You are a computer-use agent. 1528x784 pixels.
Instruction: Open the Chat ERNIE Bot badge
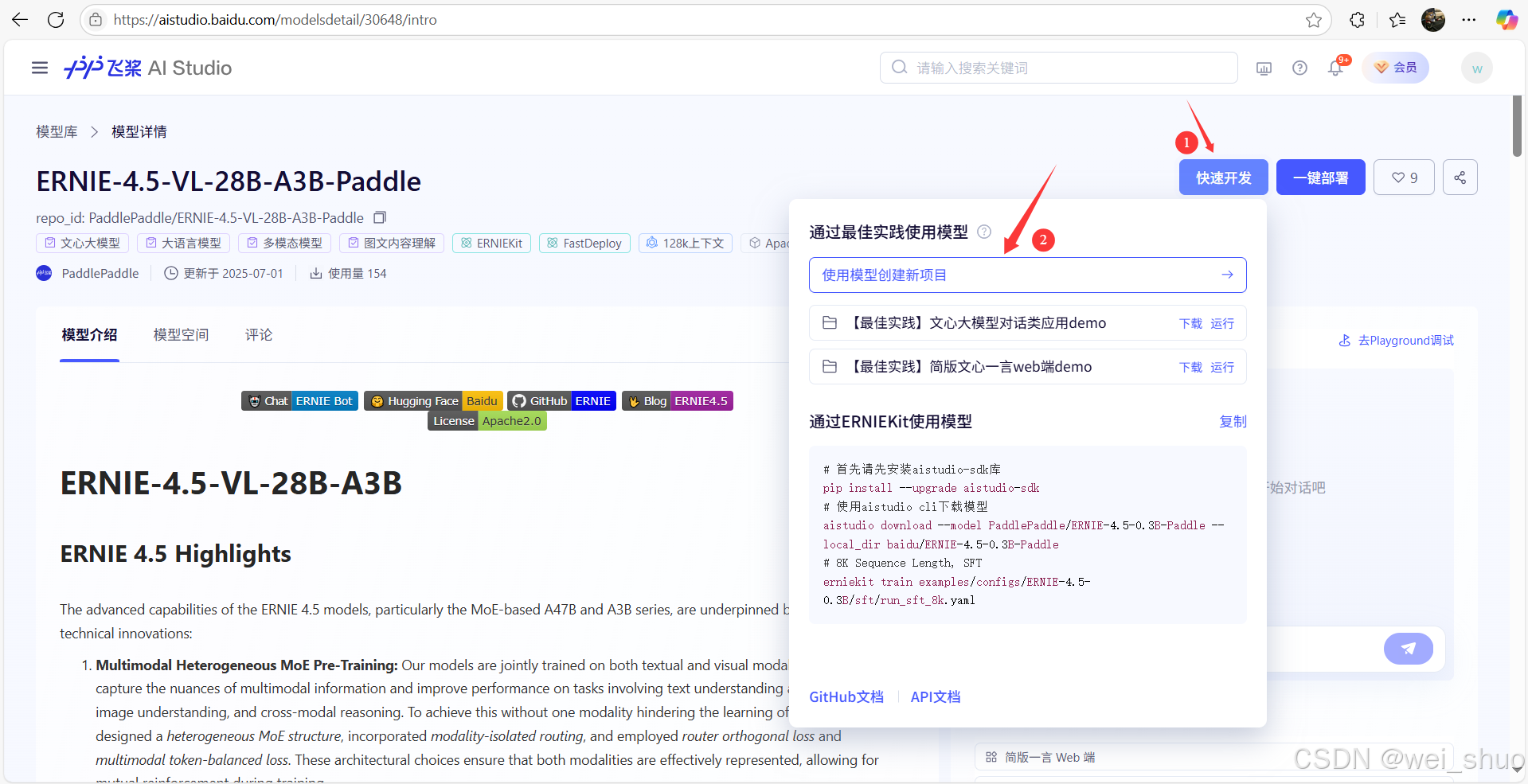pyautogui.click(x=299, y=400)
